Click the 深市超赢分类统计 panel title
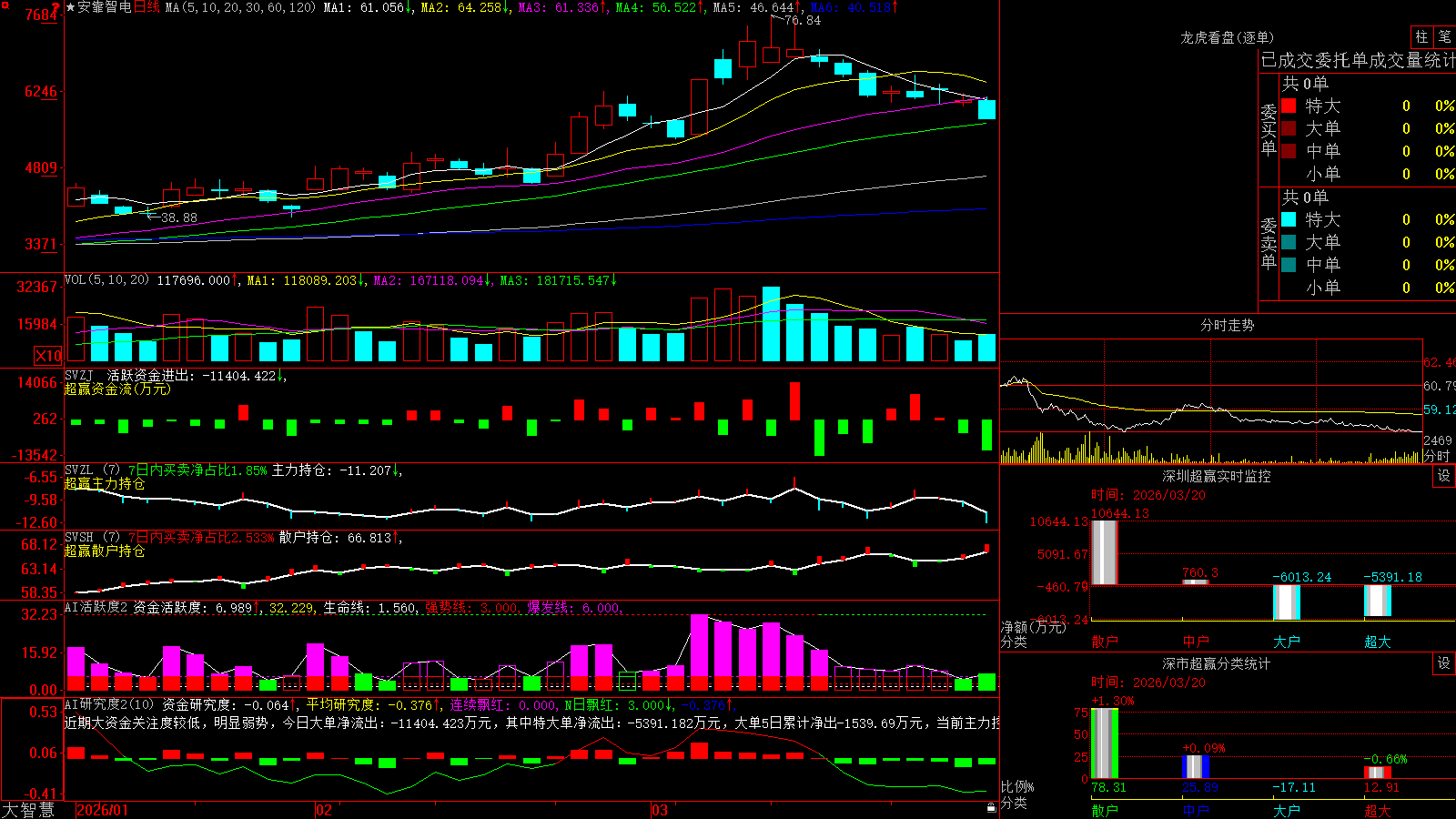 tap(1216, 663)
